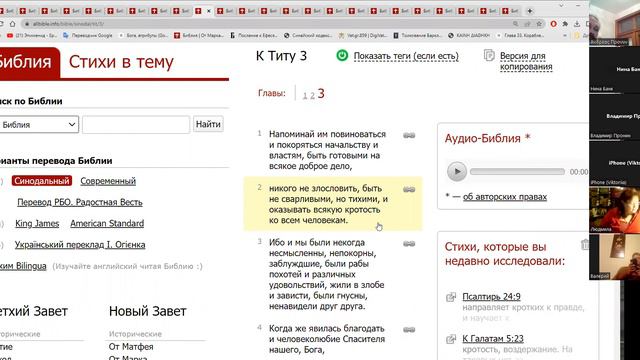Click the browser downloads icon
Image resolution: width=640 pixels, height=360 pixels.
pyautogui.click(x=576, y=24)
